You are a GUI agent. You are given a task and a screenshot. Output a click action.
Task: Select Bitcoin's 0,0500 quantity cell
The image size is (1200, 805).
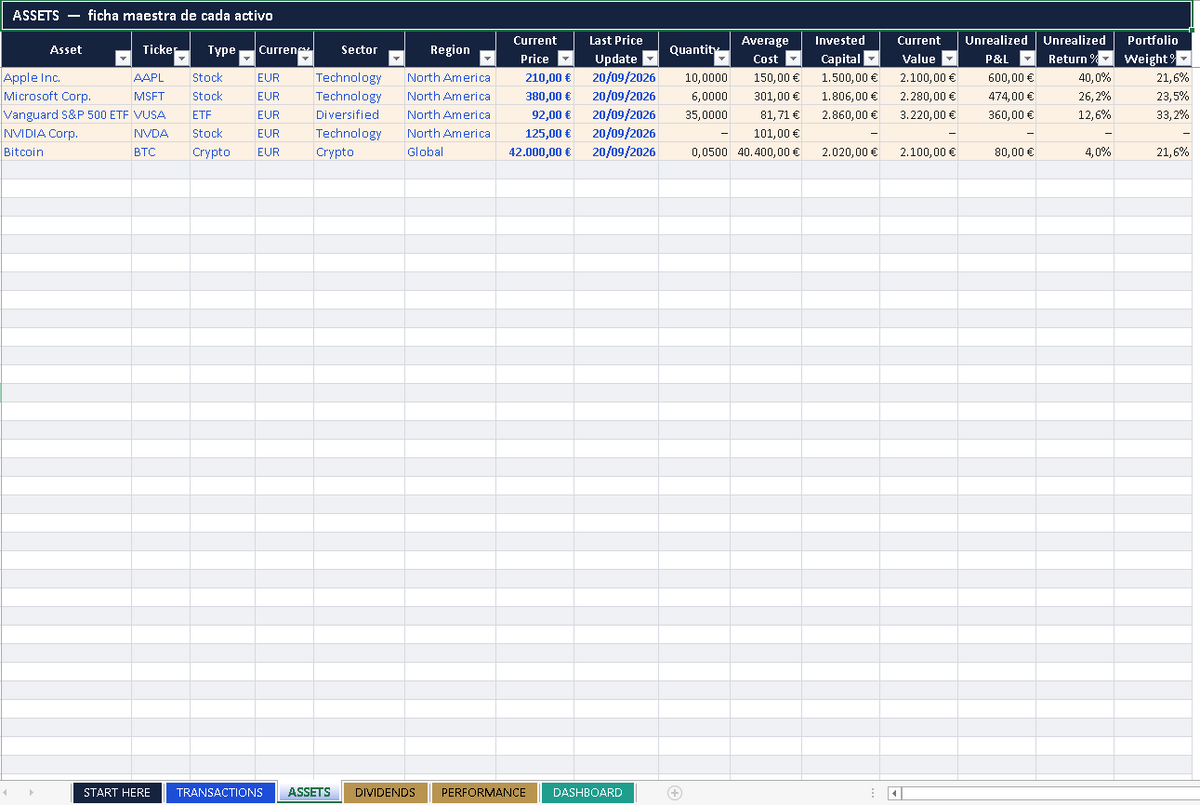click(694, 152)
